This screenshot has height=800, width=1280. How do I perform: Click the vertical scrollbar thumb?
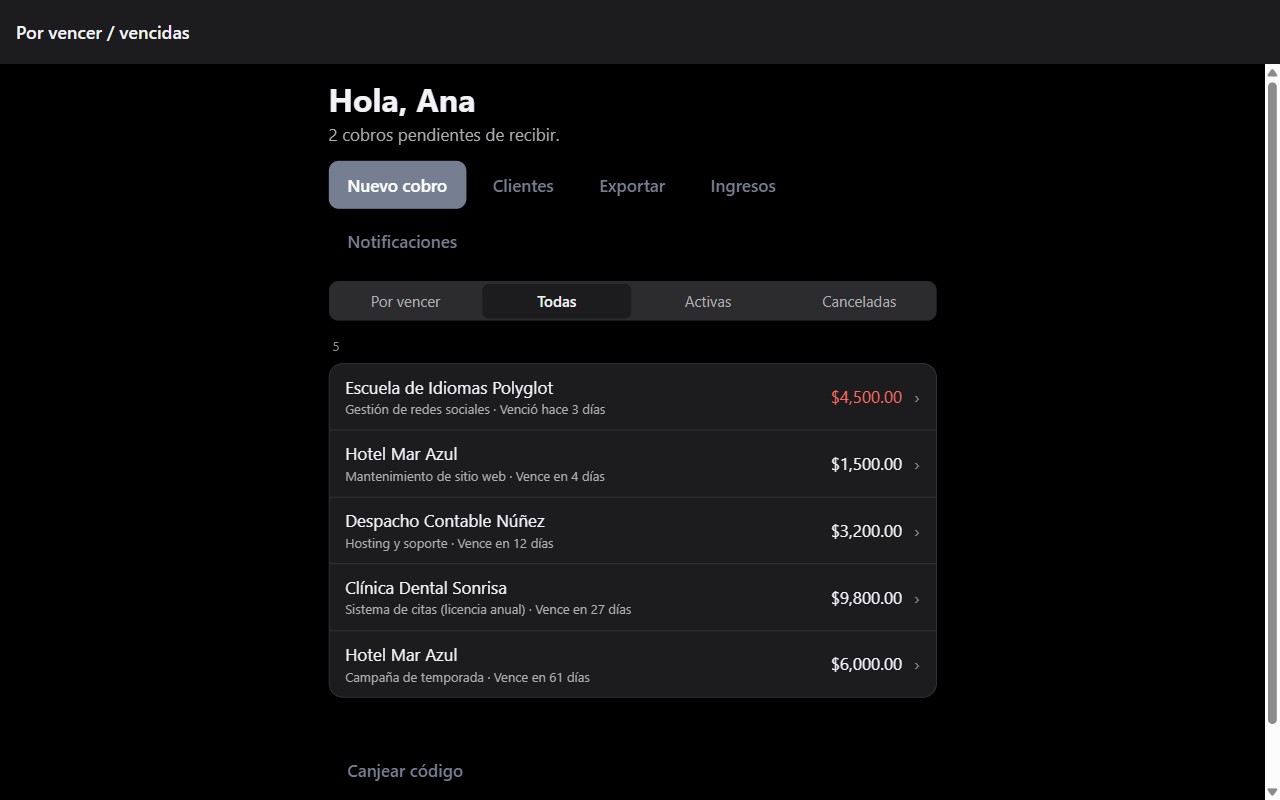coord(1272,402)
